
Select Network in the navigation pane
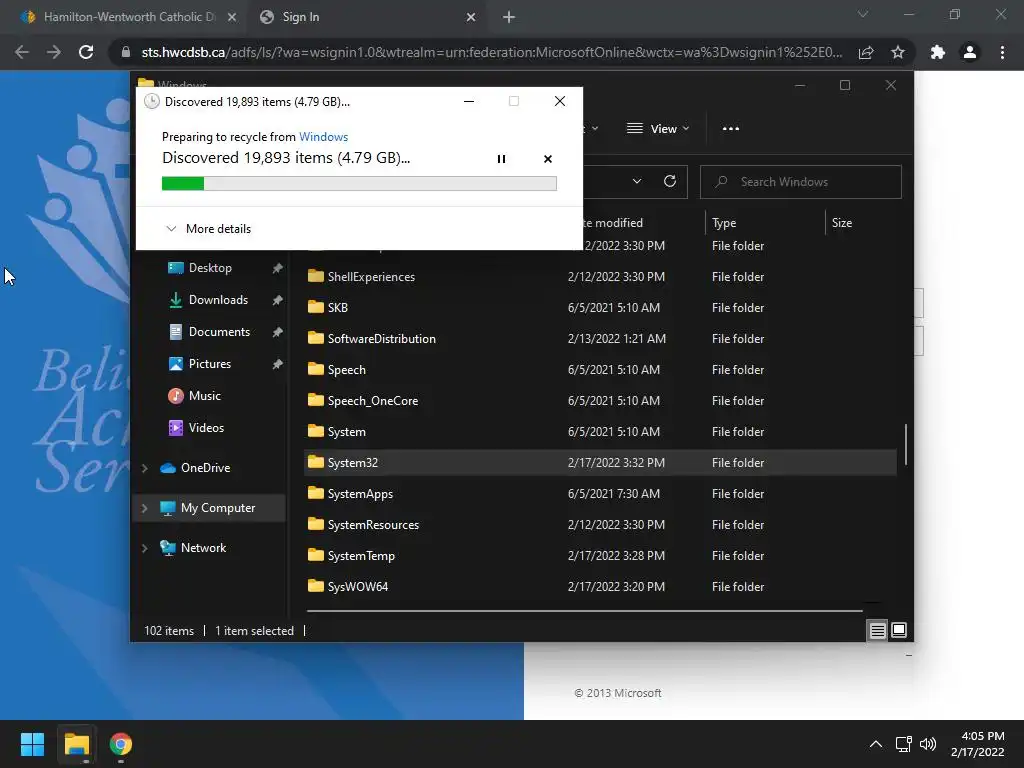203,547
